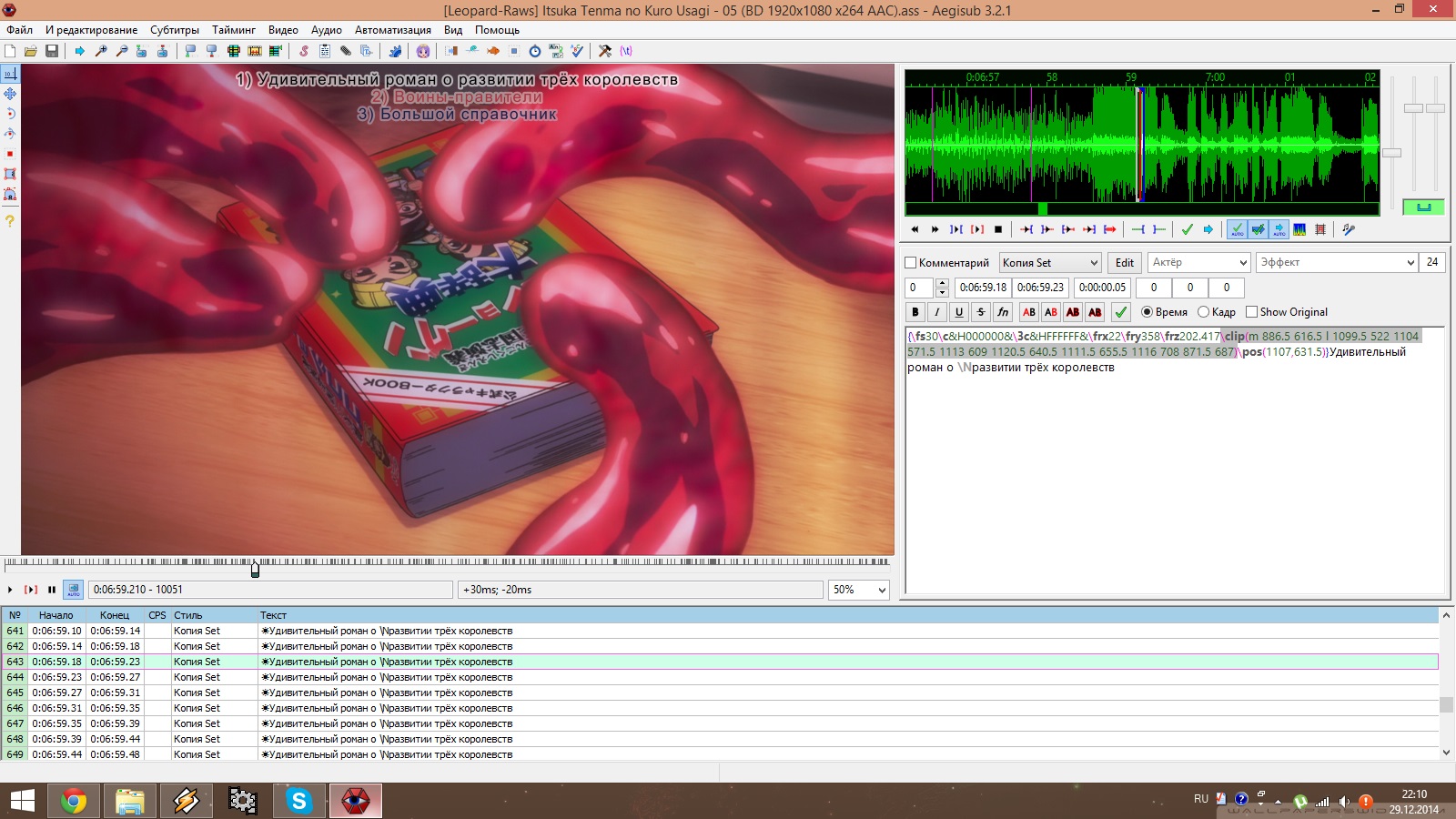Select the vector clip visual tool
This screenshot has width=1456, height=819.
click(x=10, y=194)
